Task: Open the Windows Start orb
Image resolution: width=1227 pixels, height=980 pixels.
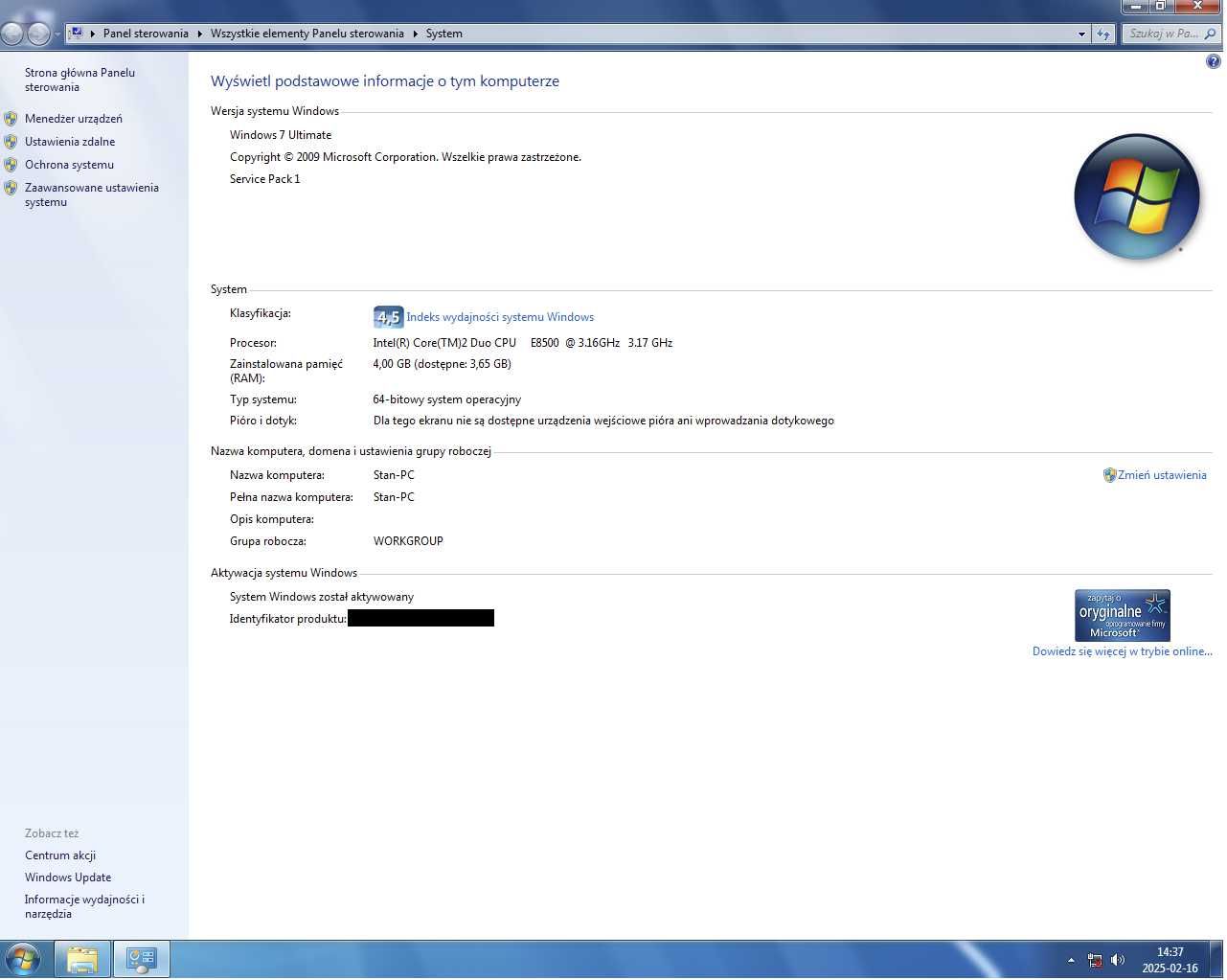Action: [x=22, y=959]
